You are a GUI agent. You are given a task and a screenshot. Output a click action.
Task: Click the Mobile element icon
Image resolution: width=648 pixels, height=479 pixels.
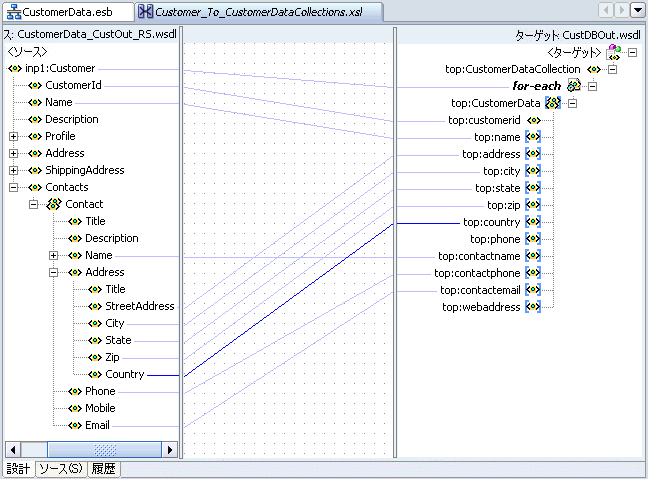(x=75, y=408)
